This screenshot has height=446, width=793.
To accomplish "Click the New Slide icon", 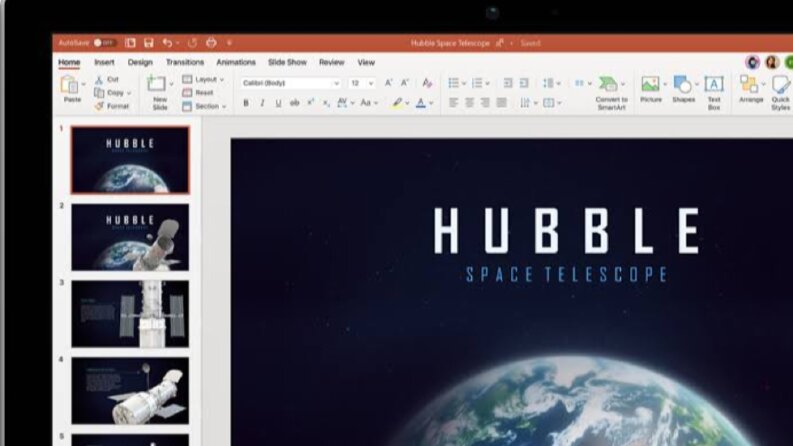I will pyautogui.click(x=156, y=84).
